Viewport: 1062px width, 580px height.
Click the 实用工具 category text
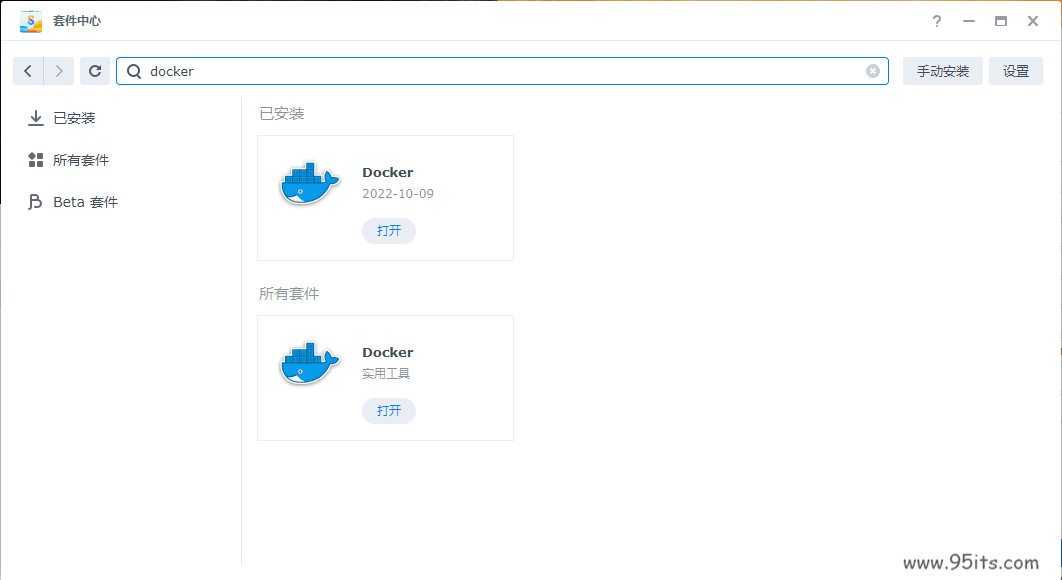point(386,373)
